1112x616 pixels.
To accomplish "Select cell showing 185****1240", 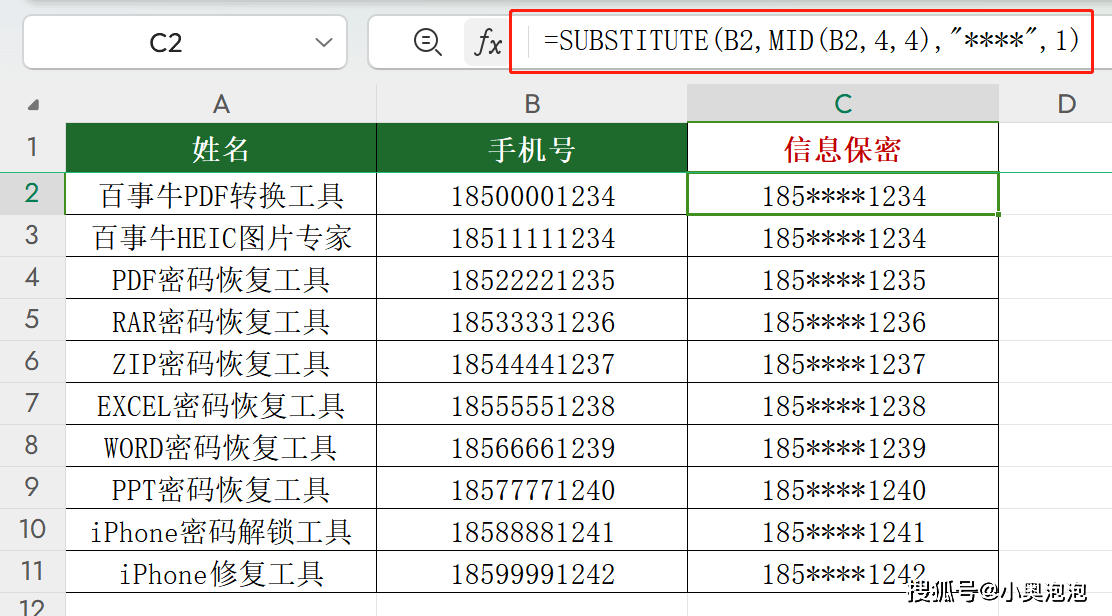I will (x=843, y=490).
